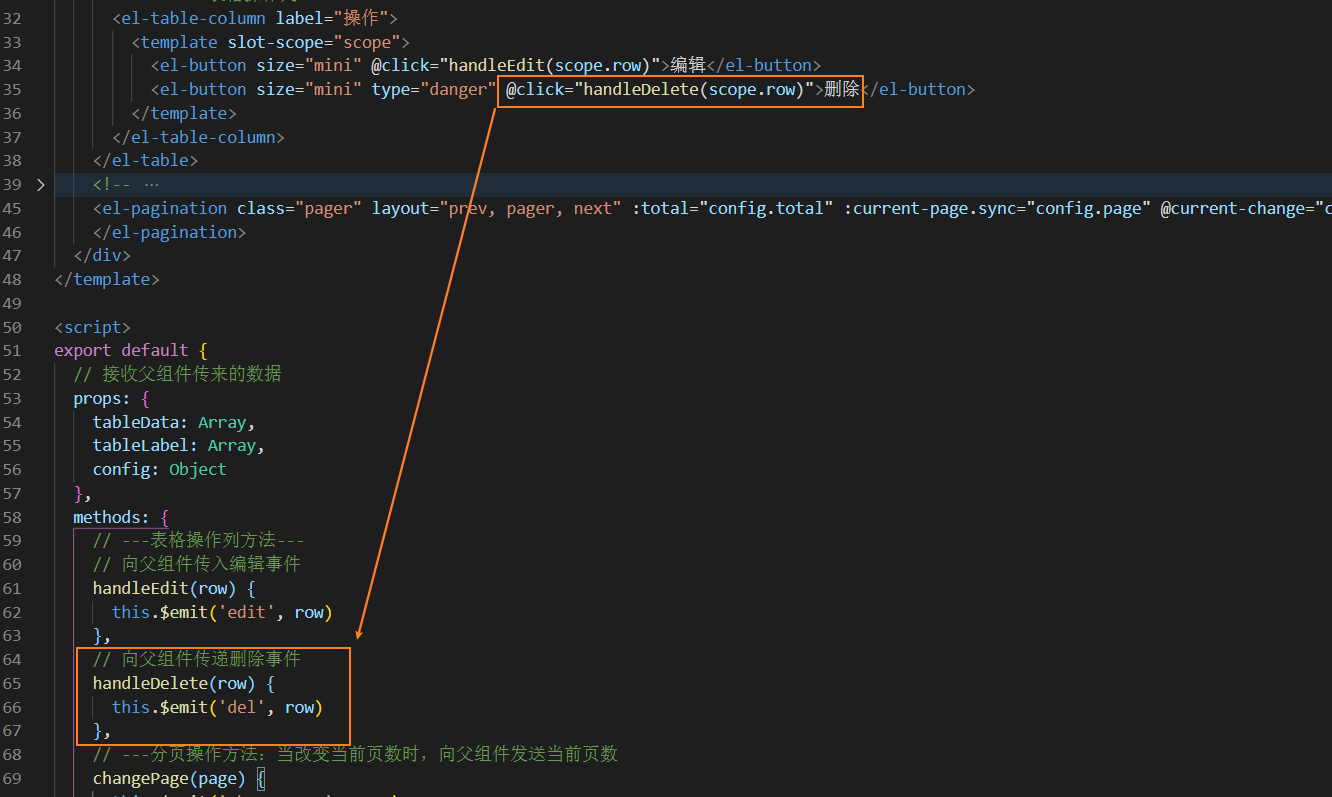Click this.$emit('edit', row) statement

tap(222, 612)
